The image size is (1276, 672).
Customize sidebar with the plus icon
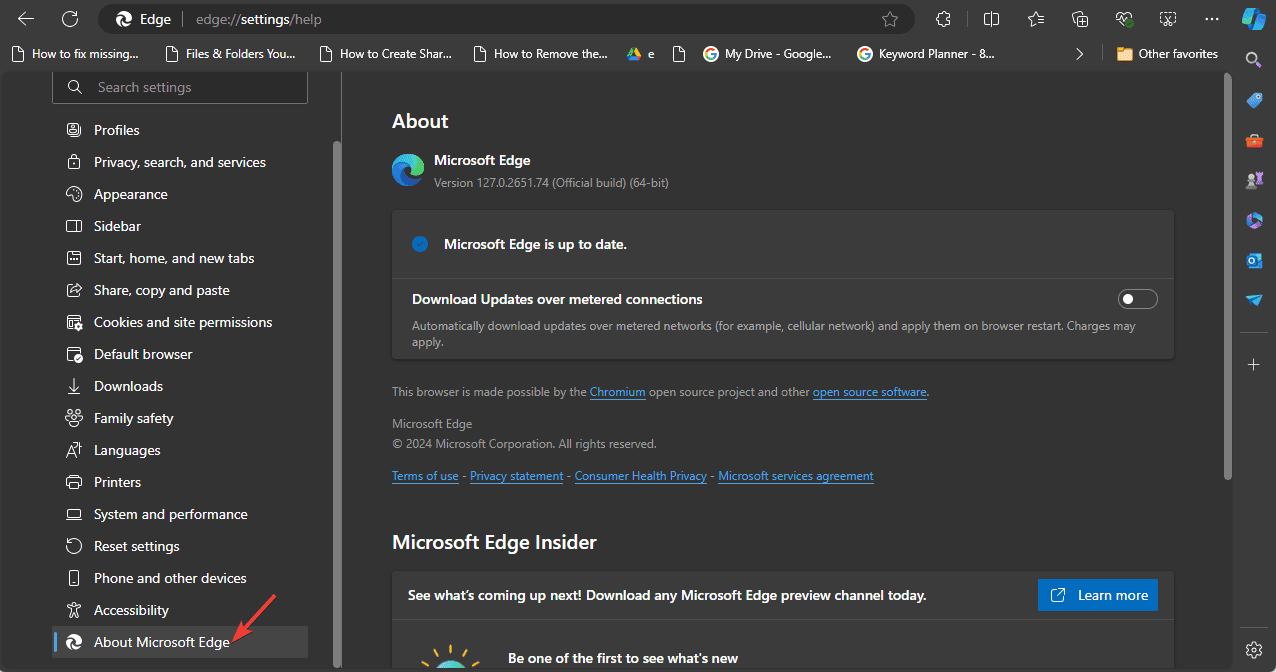[x=1254, y=365]
